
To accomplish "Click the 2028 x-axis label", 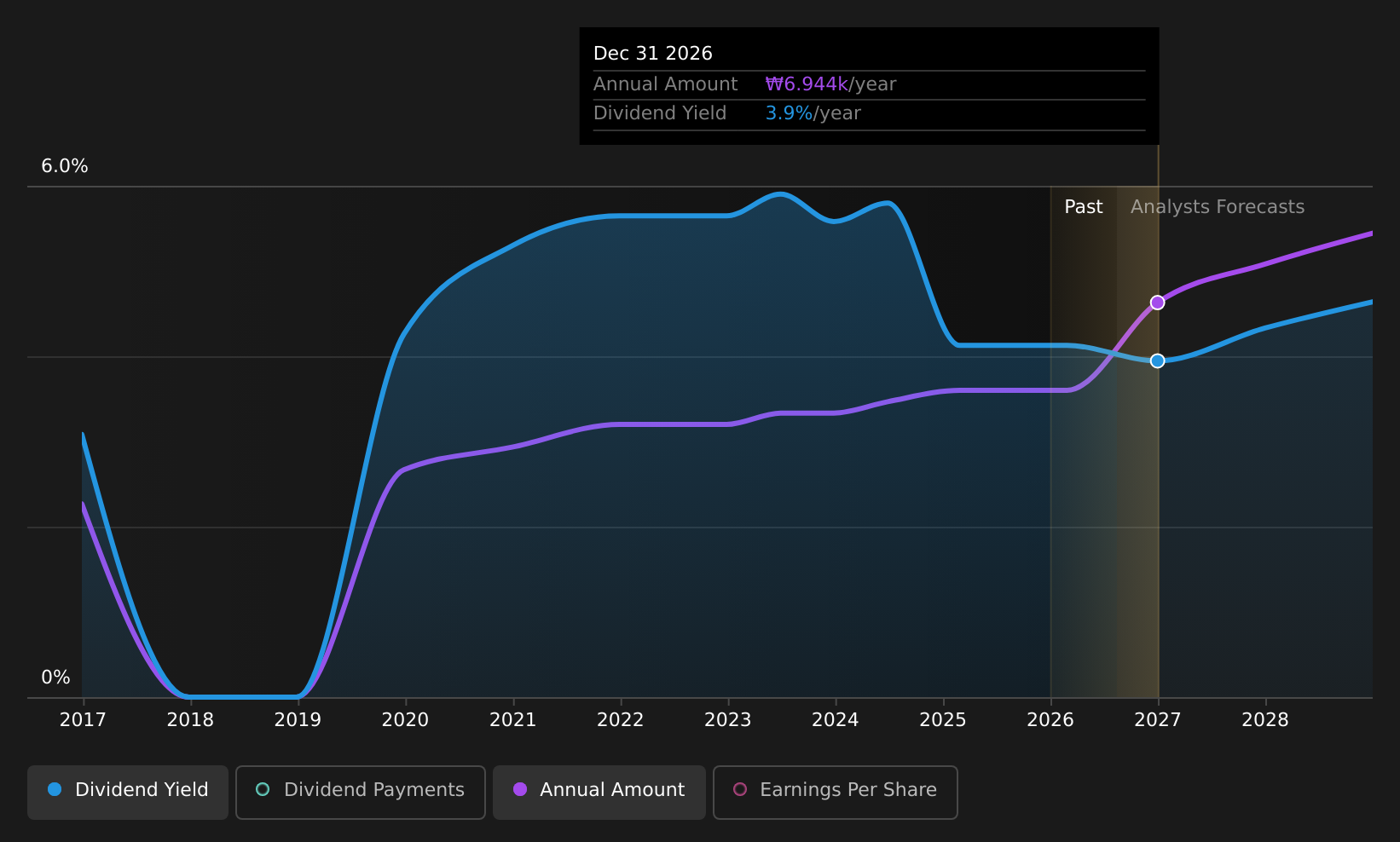I will (x=1264, y=720).
